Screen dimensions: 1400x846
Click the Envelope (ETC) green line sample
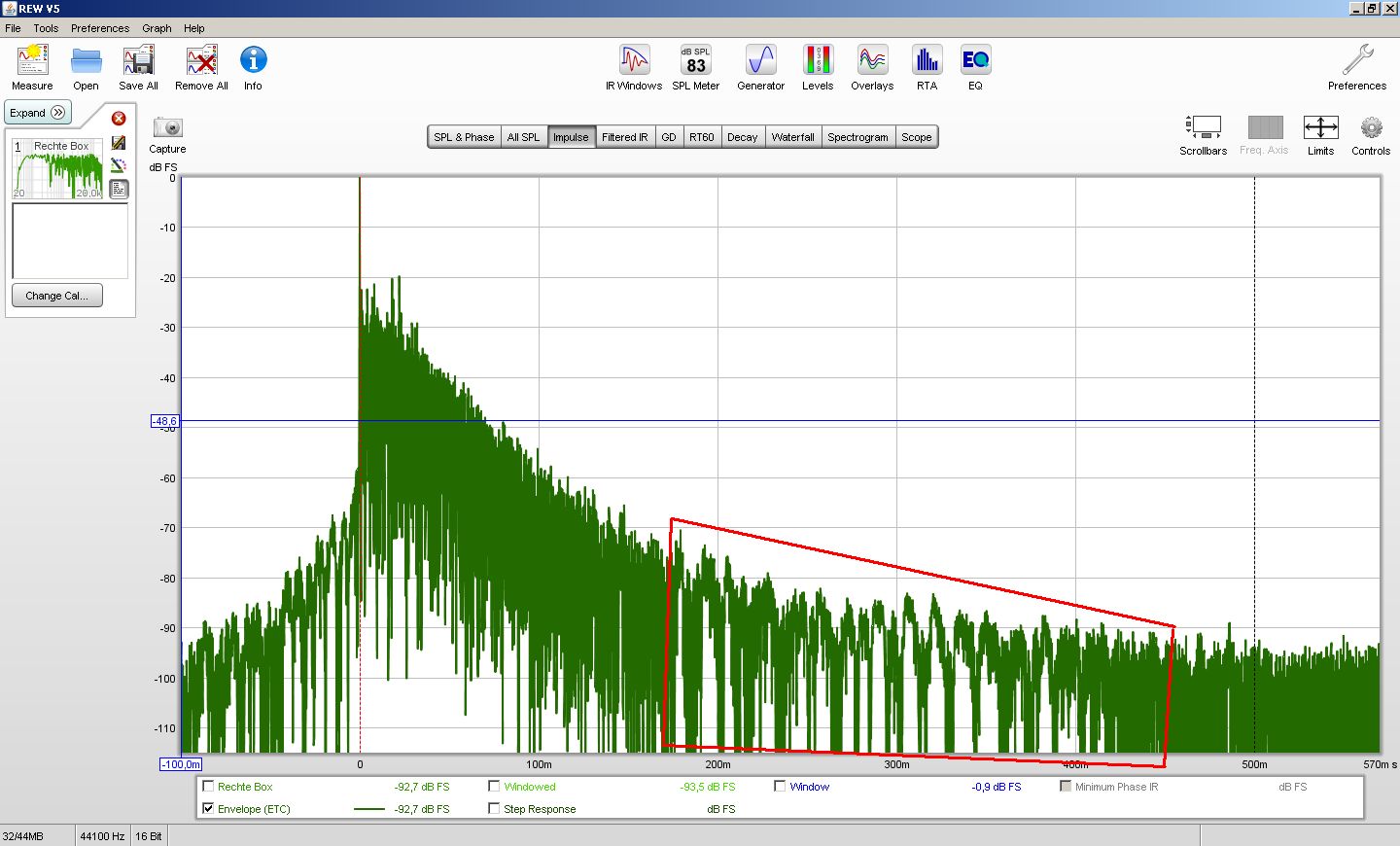click(x=369, y=808)
